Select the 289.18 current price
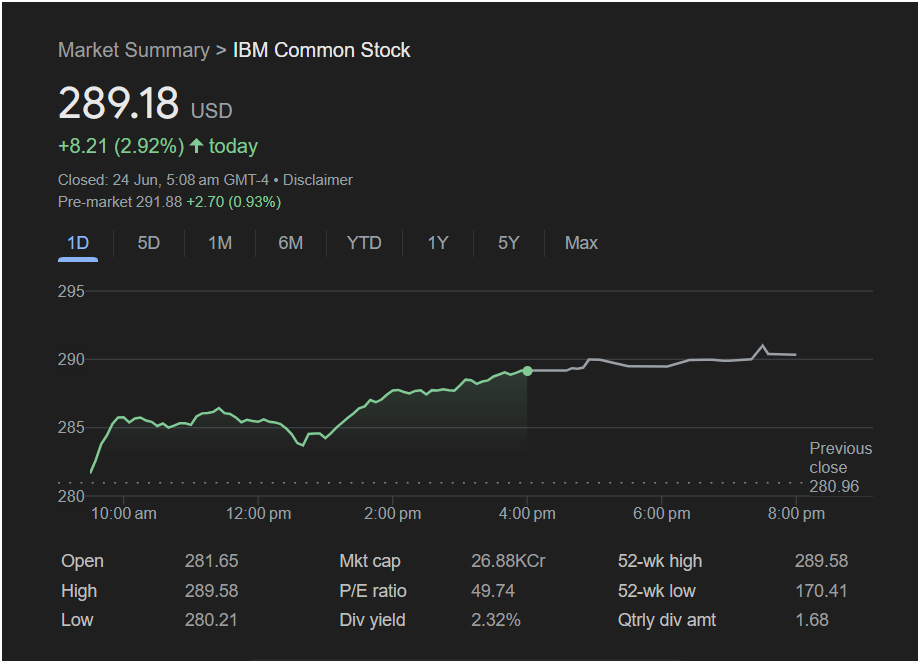Image resolution: width=920 pixels, height=663 pixels. pos(119,103)
